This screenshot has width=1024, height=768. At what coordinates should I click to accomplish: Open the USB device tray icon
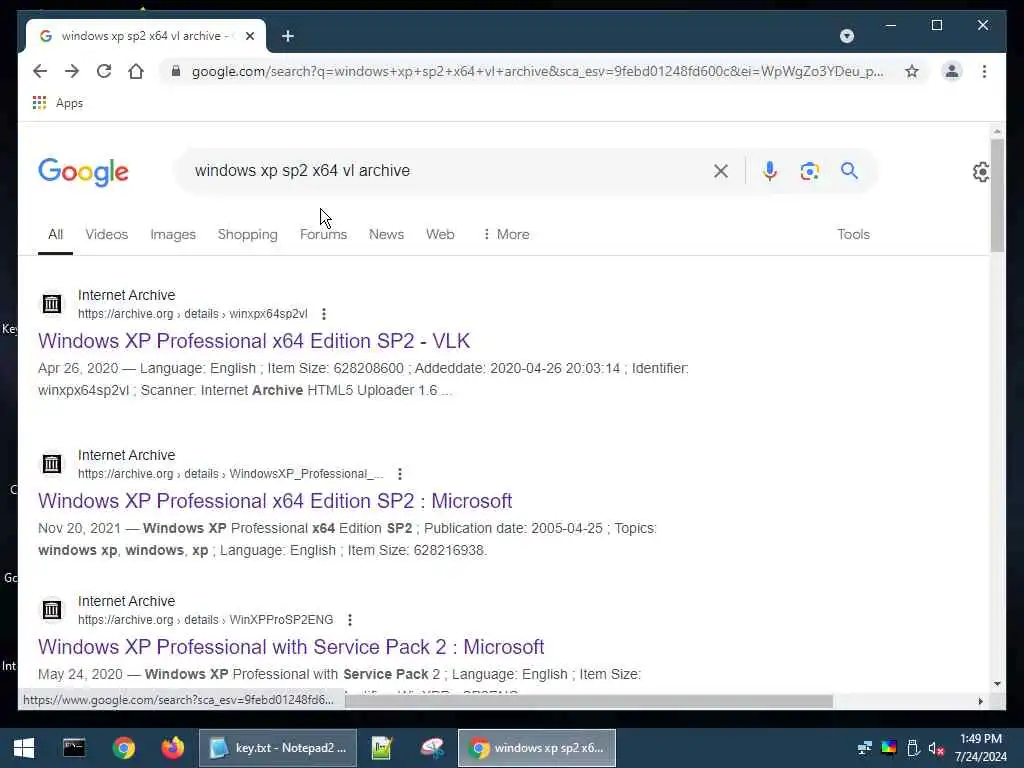click(x=913, y=748)
